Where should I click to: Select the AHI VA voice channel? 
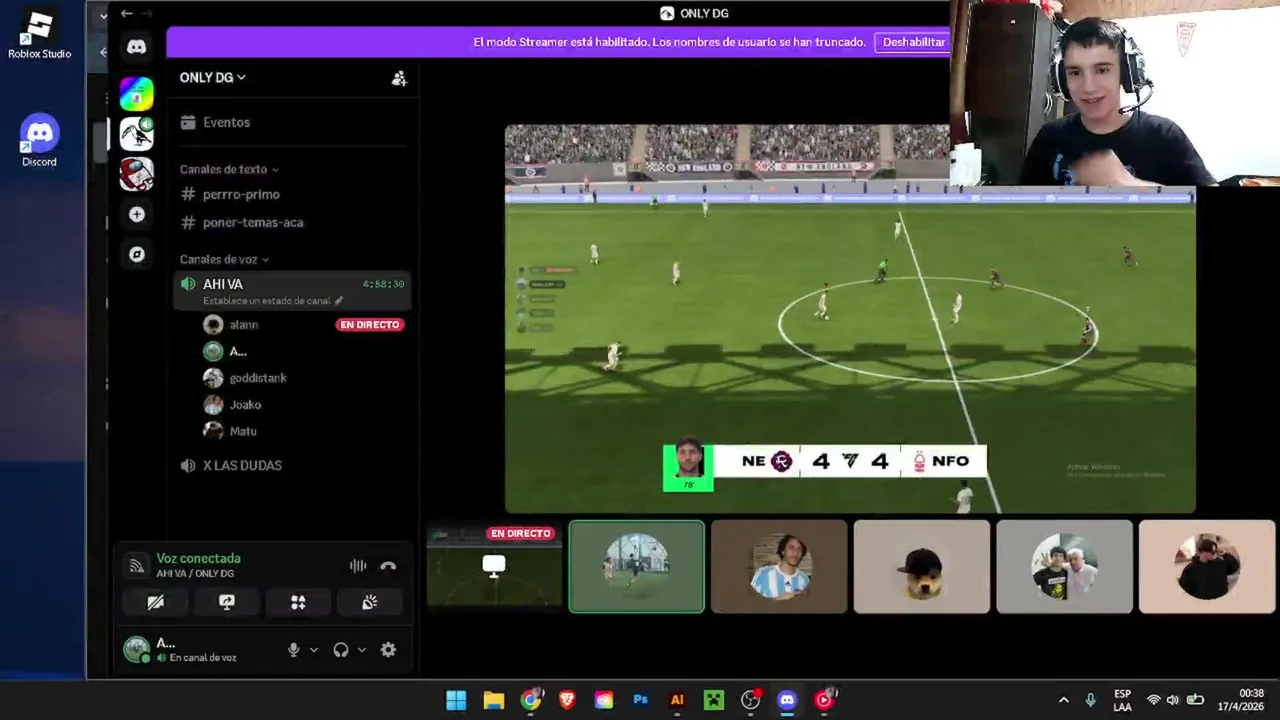291,290
